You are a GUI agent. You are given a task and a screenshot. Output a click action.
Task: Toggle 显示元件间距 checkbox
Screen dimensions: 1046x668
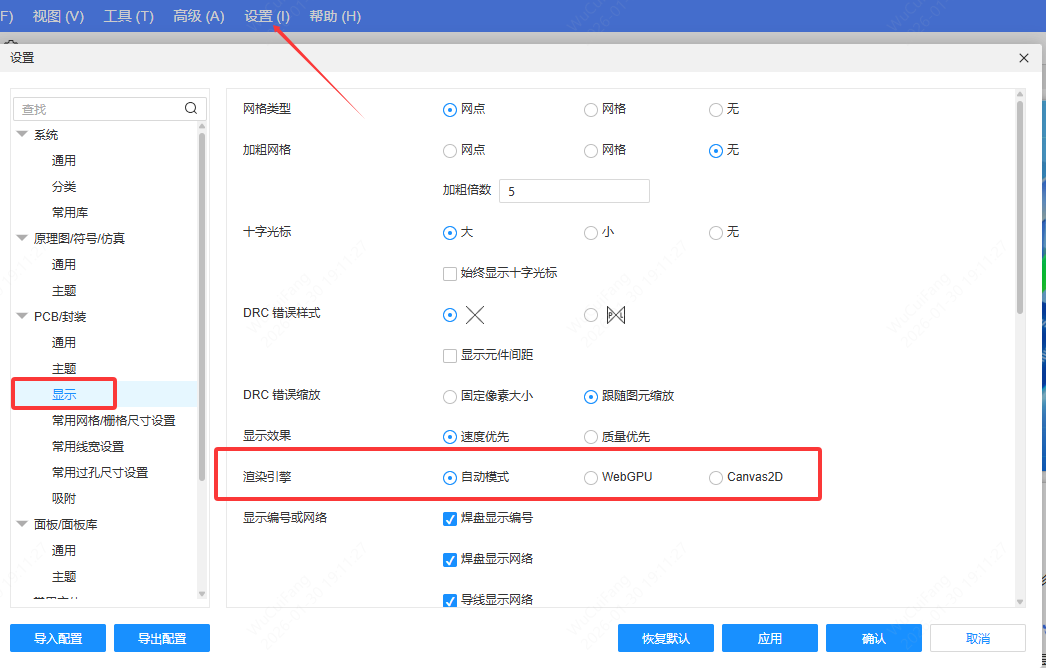tap(450, 355)
